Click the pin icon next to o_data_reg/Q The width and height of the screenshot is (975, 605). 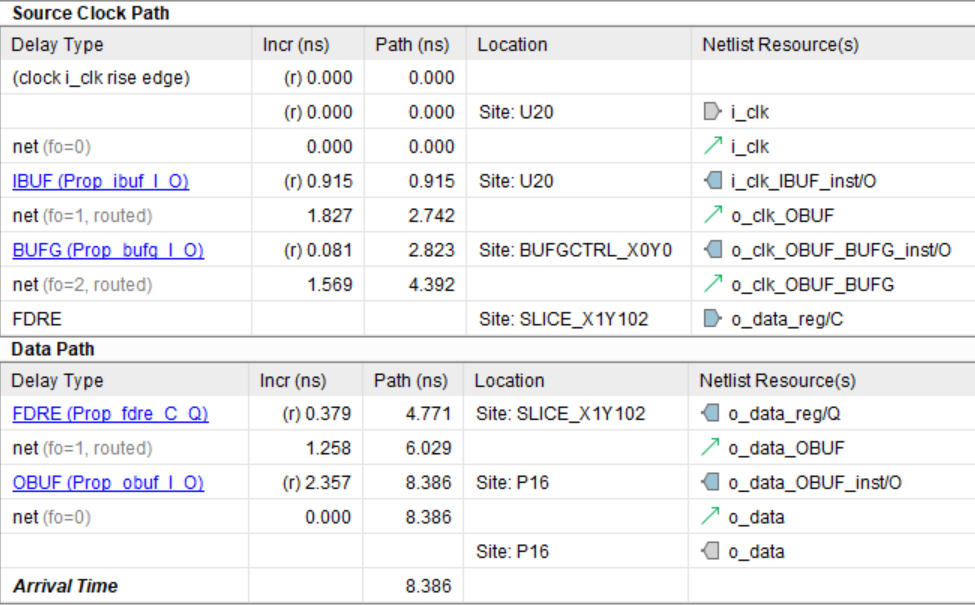tap(709, 414)
